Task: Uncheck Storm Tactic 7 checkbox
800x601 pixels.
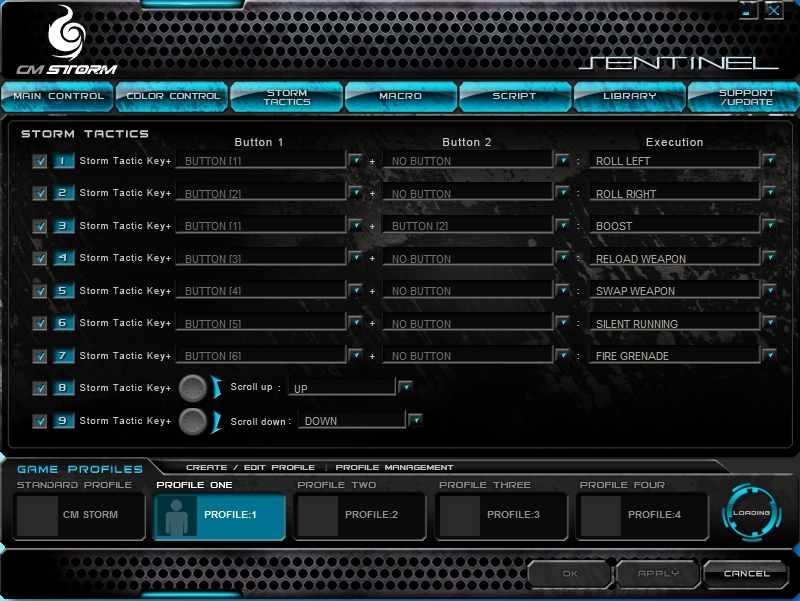Action: pyautogui.click(x=39, y=356)
